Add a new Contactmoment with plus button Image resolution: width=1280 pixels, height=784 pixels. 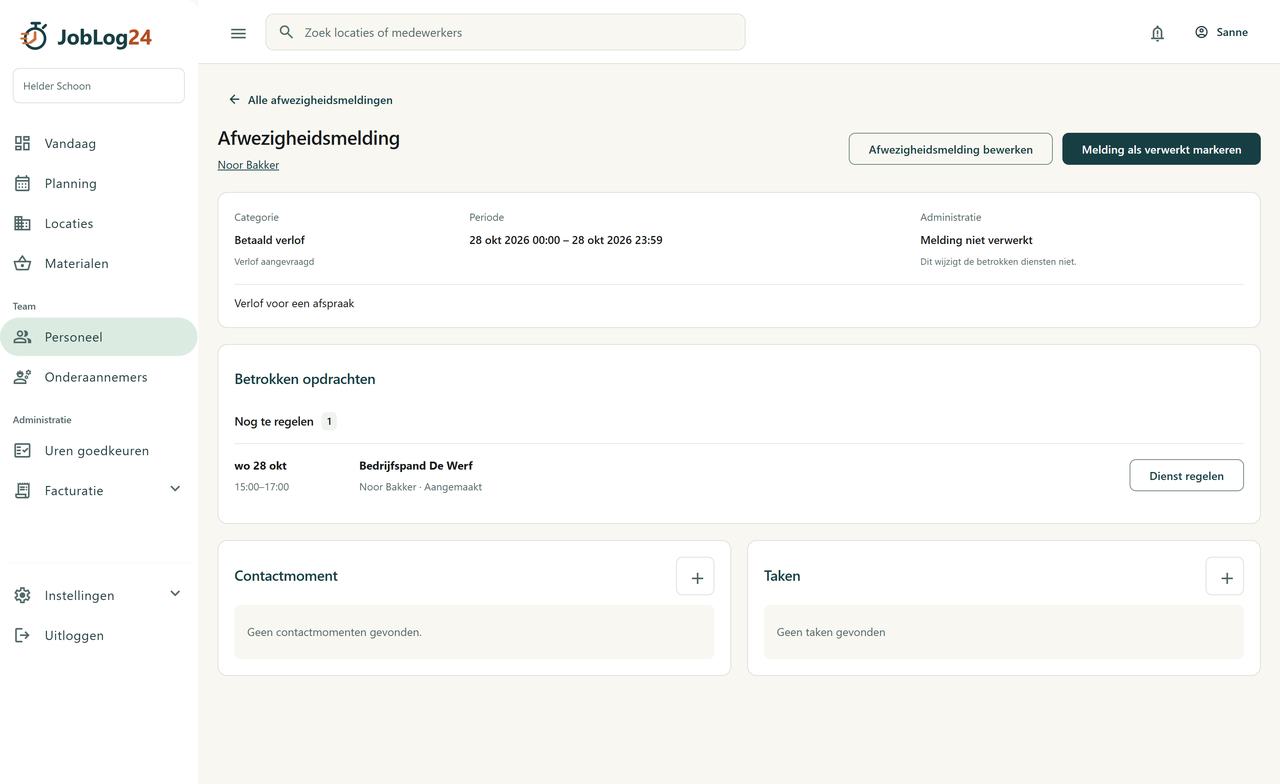(x=695, y=576)
